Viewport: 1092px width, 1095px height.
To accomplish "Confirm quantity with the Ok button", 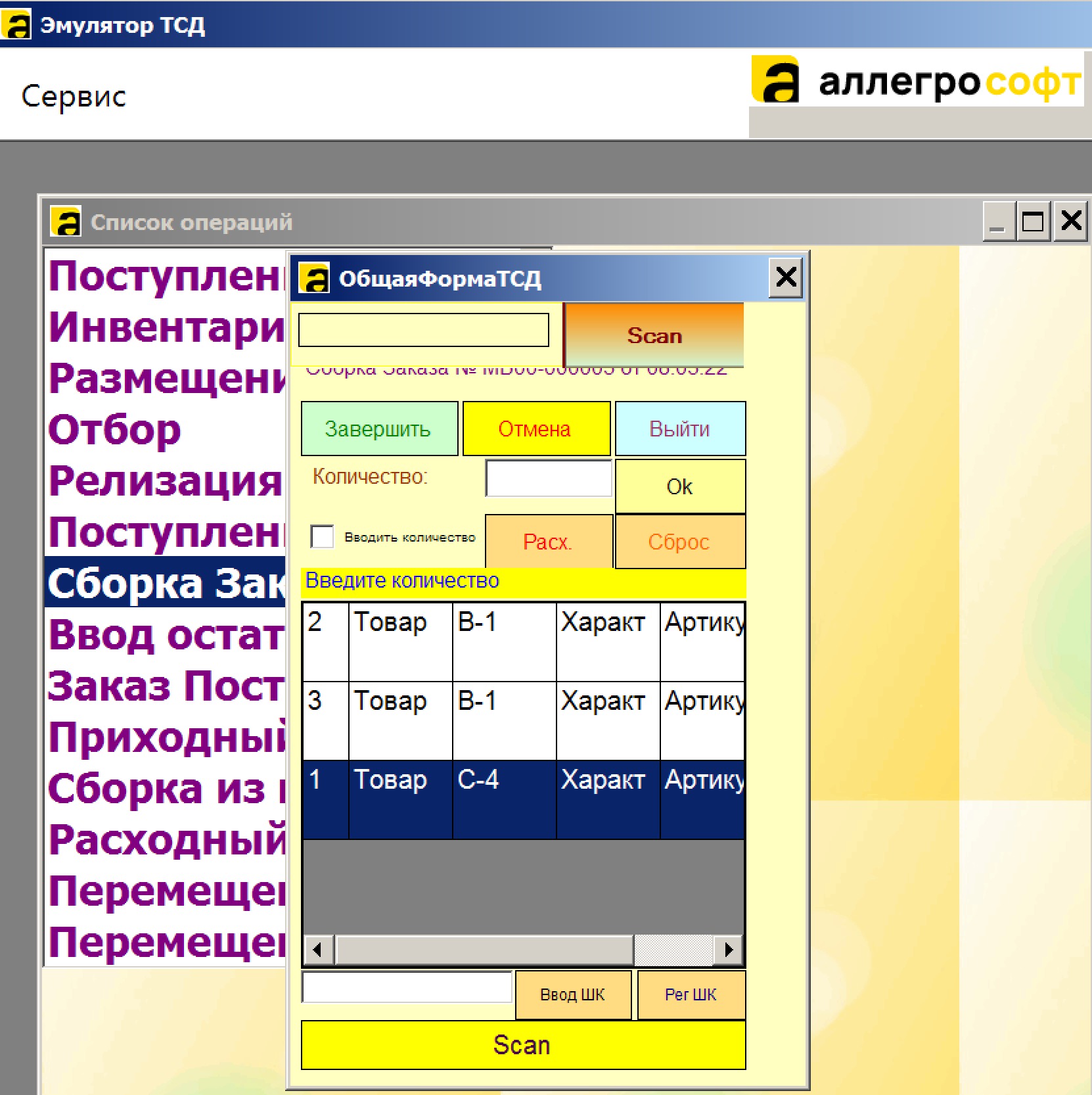I will [680, 486].
